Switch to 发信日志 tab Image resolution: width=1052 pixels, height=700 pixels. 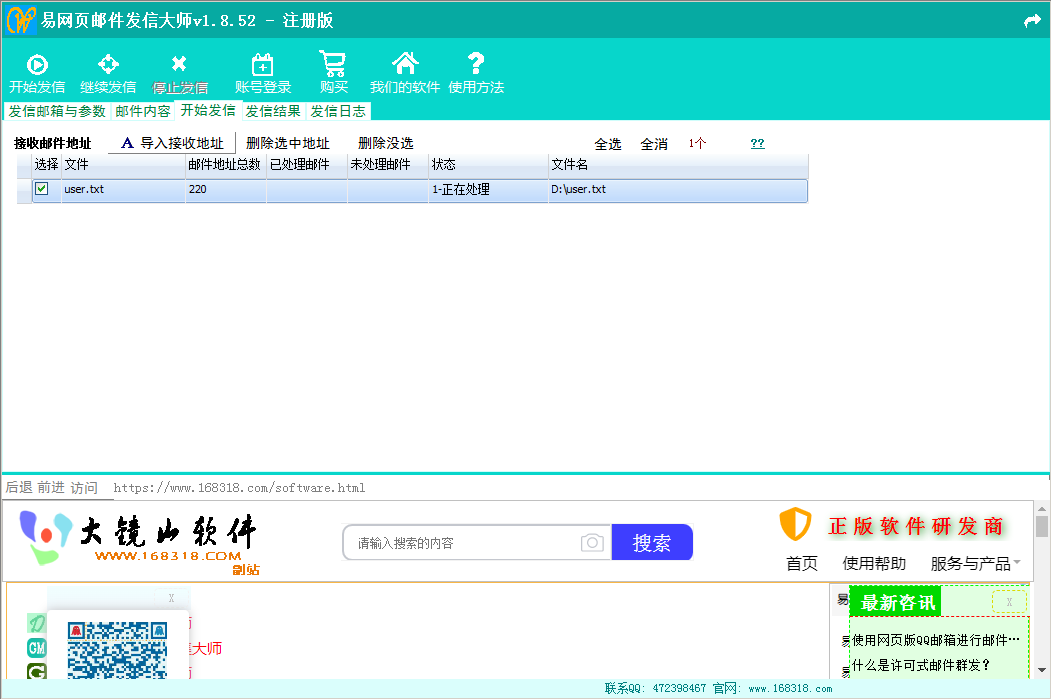pos(338,111)
